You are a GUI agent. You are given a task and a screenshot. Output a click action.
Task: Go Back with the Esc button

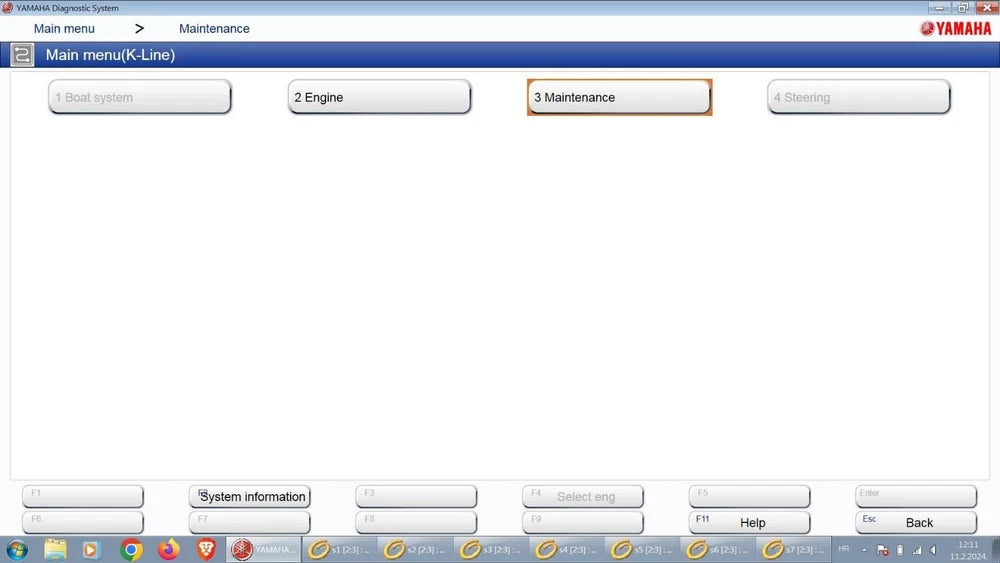(916, 522)
